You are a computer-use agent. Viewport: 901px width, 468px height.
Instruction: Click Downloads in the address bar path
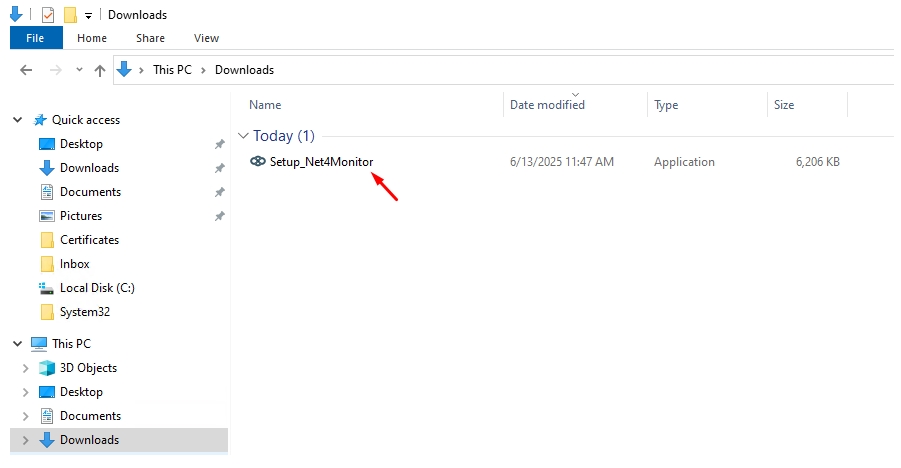[x=244, y=70]
